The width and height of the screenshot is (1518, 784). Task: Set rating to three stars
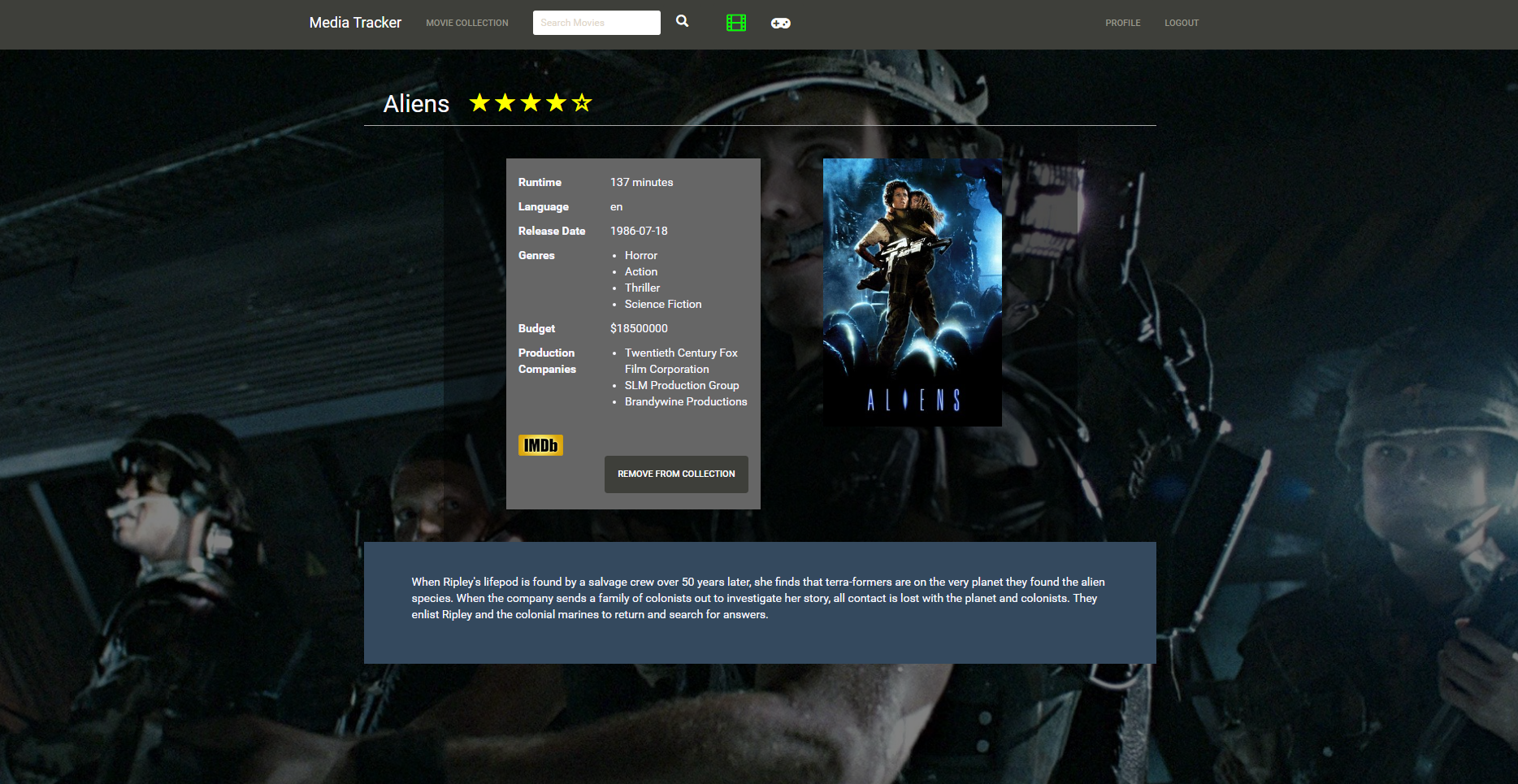[531, 103]
